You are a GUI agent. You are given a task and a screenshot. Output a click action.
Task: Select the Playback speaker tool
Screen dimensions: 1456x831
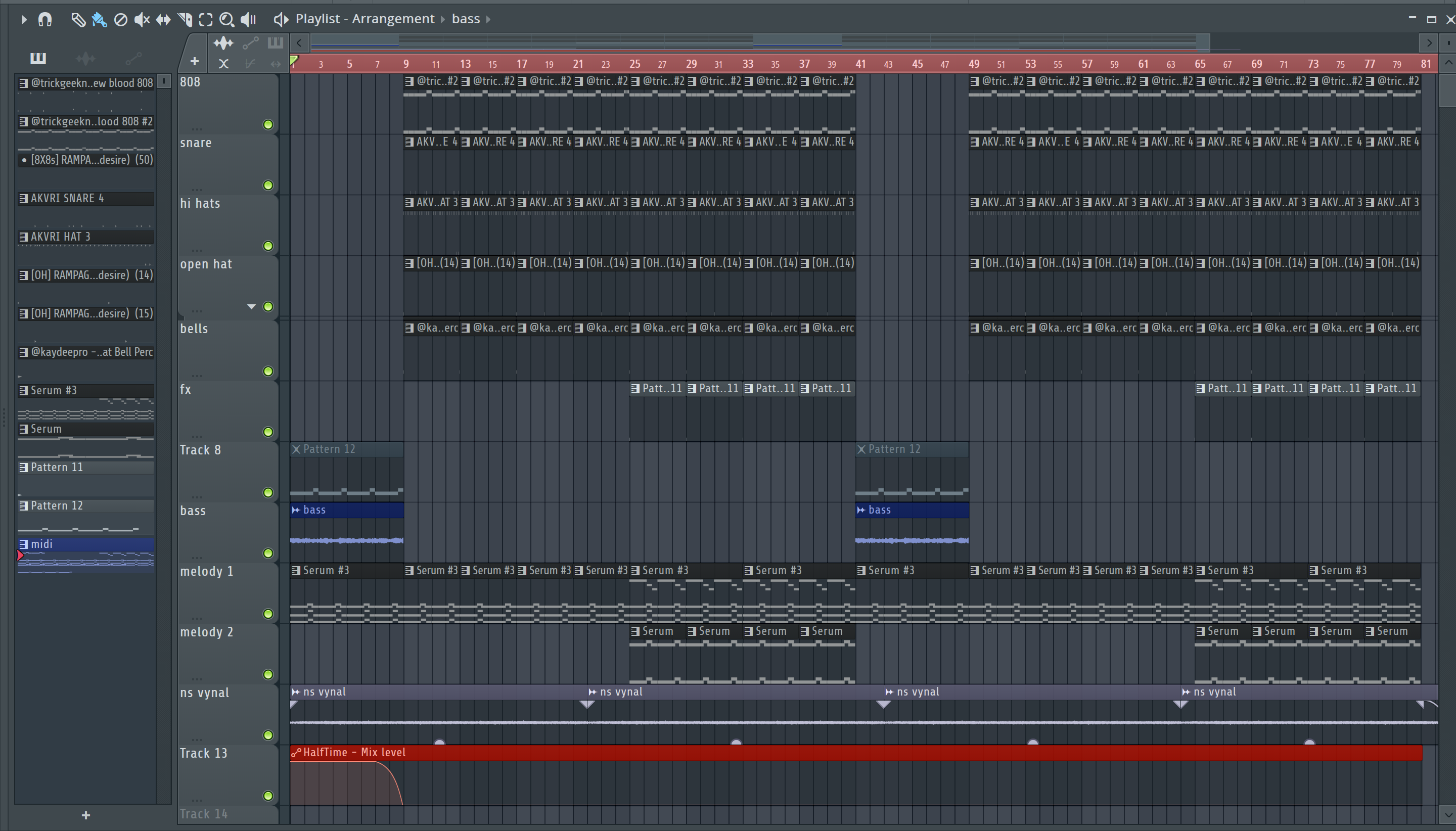[248, 19]
